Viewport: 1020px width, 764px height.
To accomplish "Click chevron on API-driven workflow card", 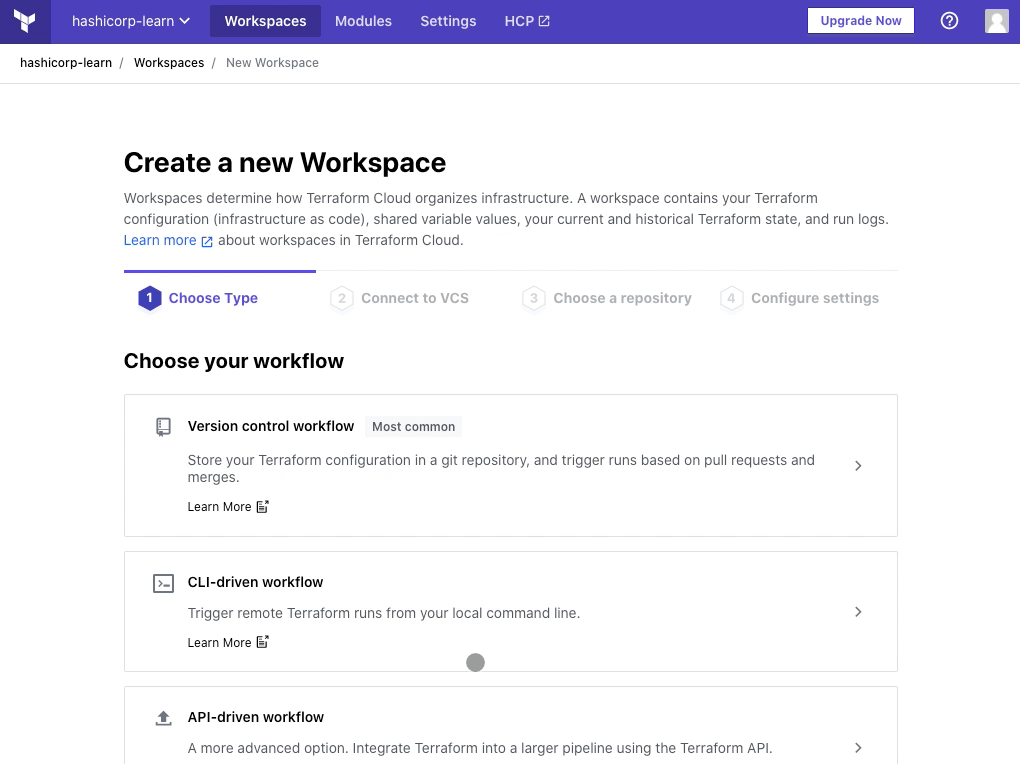I will pos(858,748).
